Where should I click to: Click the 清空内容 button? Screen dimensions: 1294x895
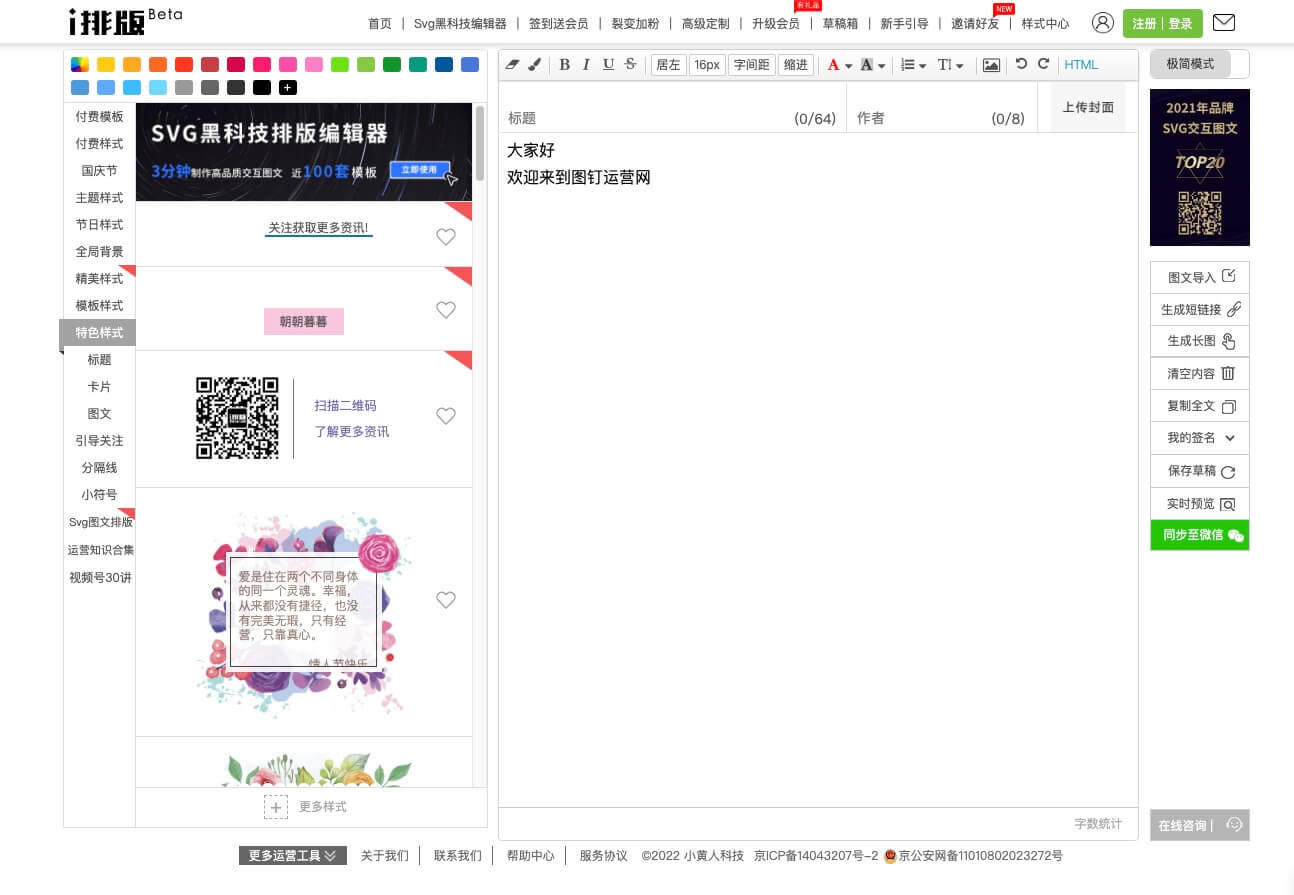point(1200,374)
